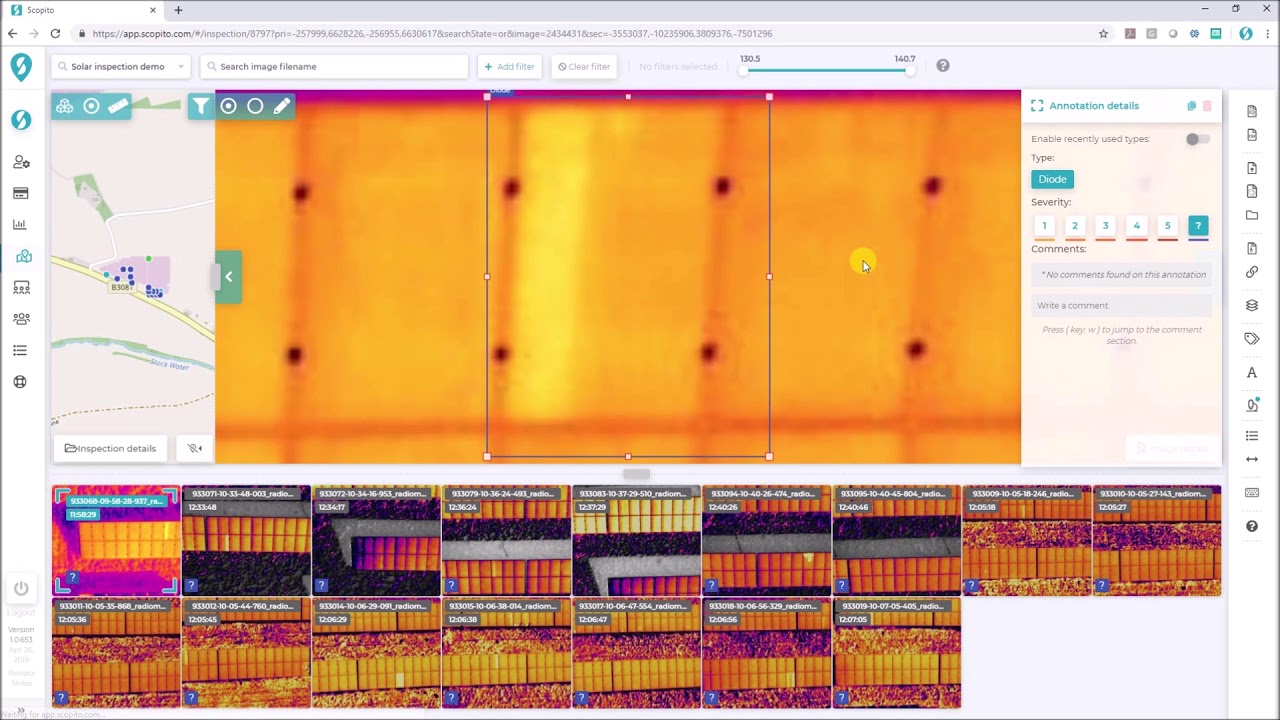Select severity level 3
Screen dimensions: 1280x720
pos(1106,226)
